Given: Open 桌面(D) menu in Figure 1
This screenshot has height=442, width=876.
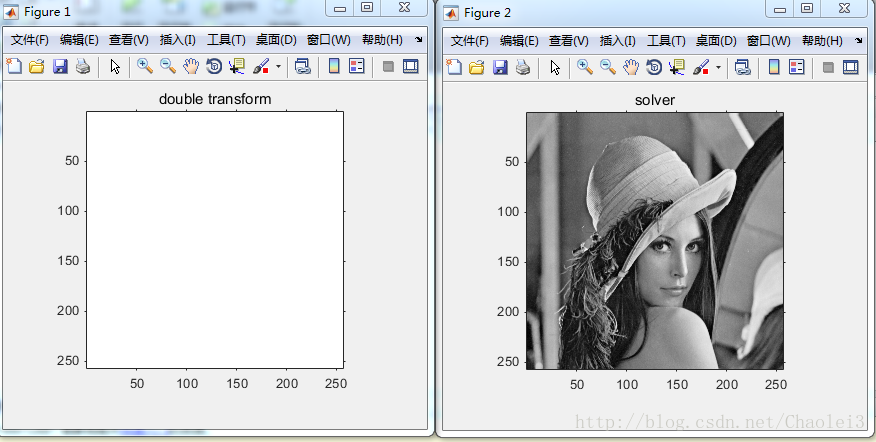Looking at the screenshot, I should point(276,40).
